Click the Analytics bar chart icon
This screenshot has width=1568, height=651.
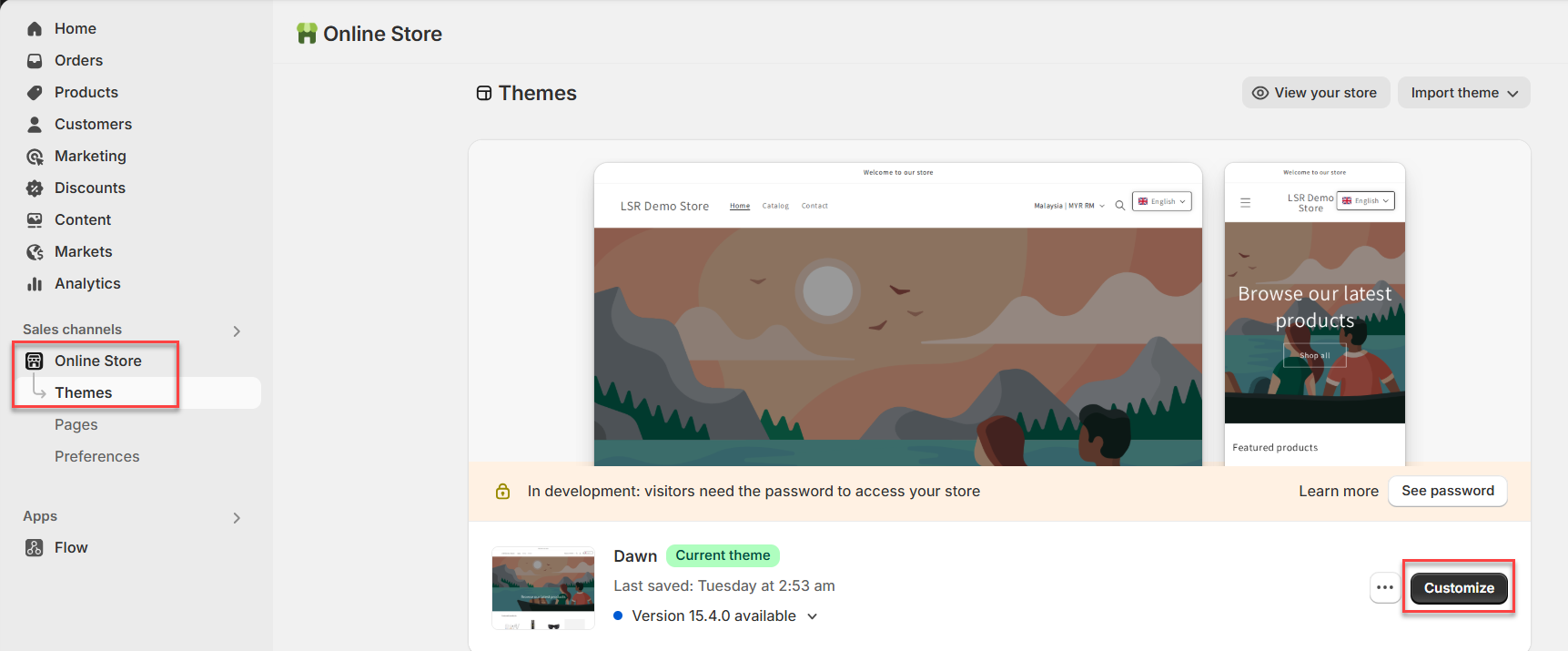35,284
